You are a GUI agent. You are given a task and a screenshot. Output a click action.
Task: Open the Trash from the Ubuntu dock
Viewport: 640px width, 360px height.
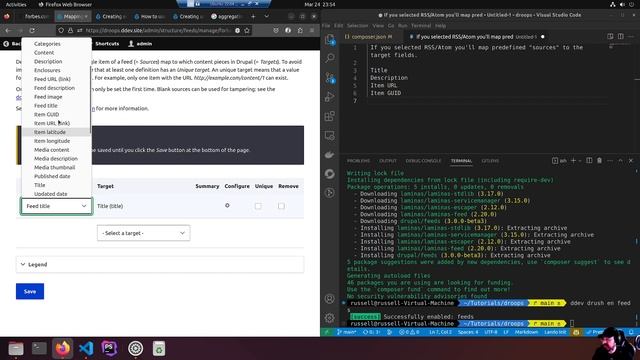tap(159, 348)
